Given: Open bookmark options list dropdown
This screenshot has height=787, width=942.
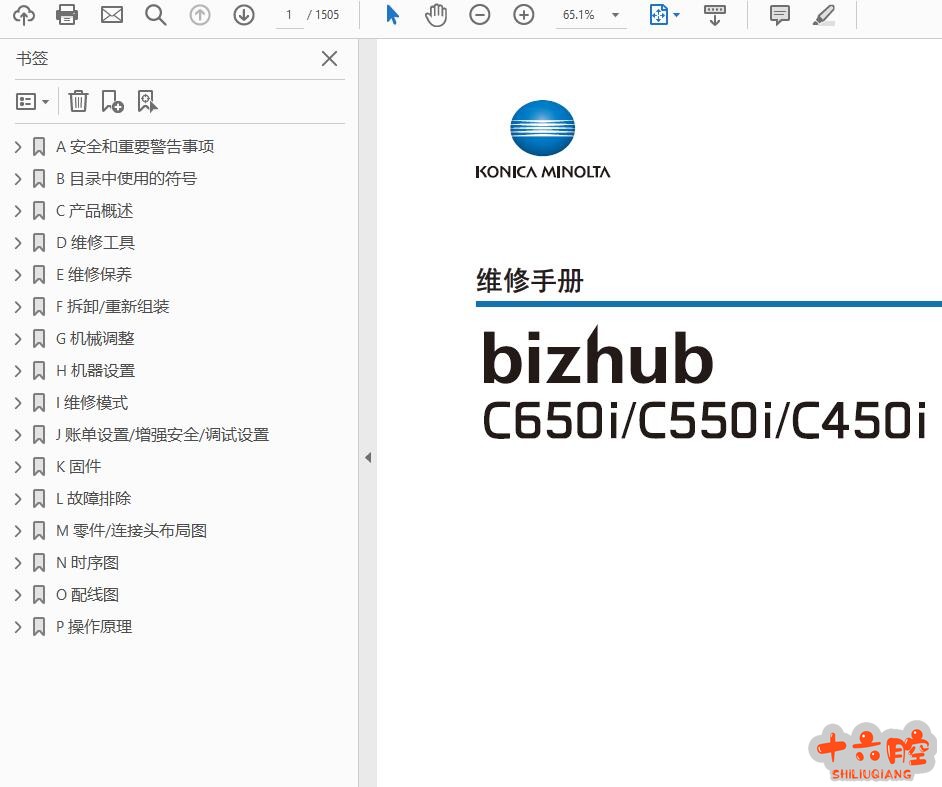Looking at the screenshot, I should pos(33,101).
